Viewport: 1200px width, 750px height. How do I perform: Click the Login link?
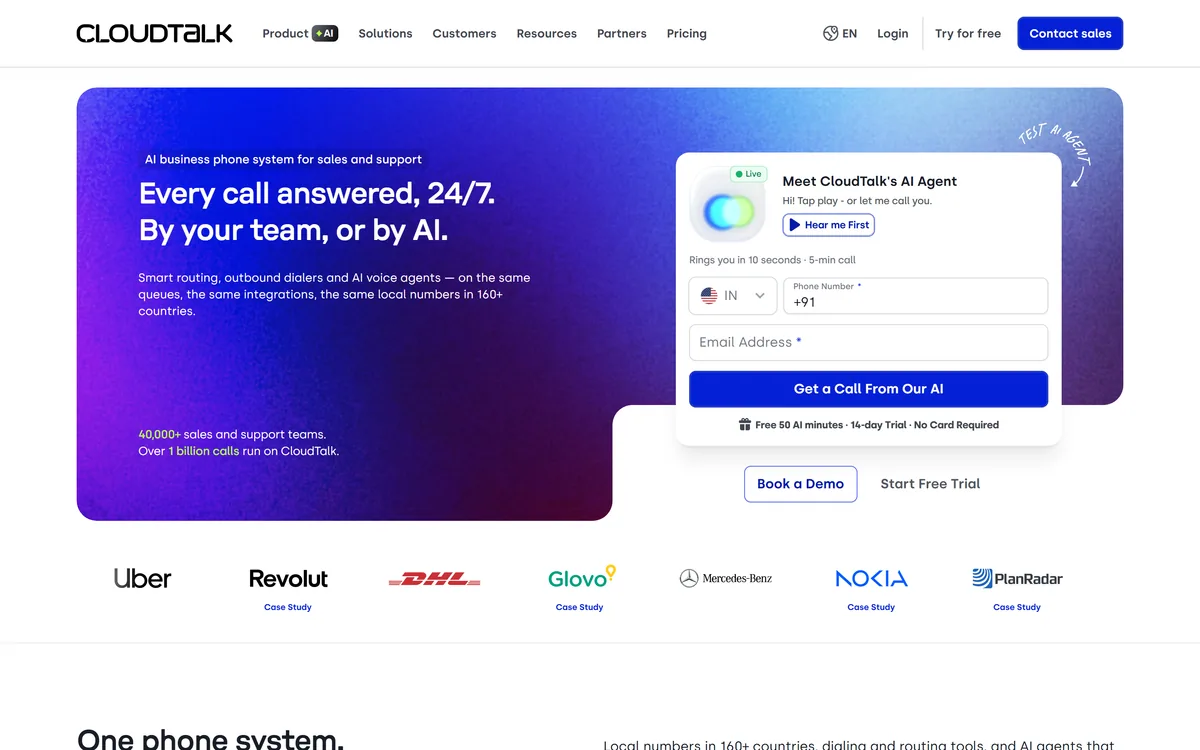893,33
